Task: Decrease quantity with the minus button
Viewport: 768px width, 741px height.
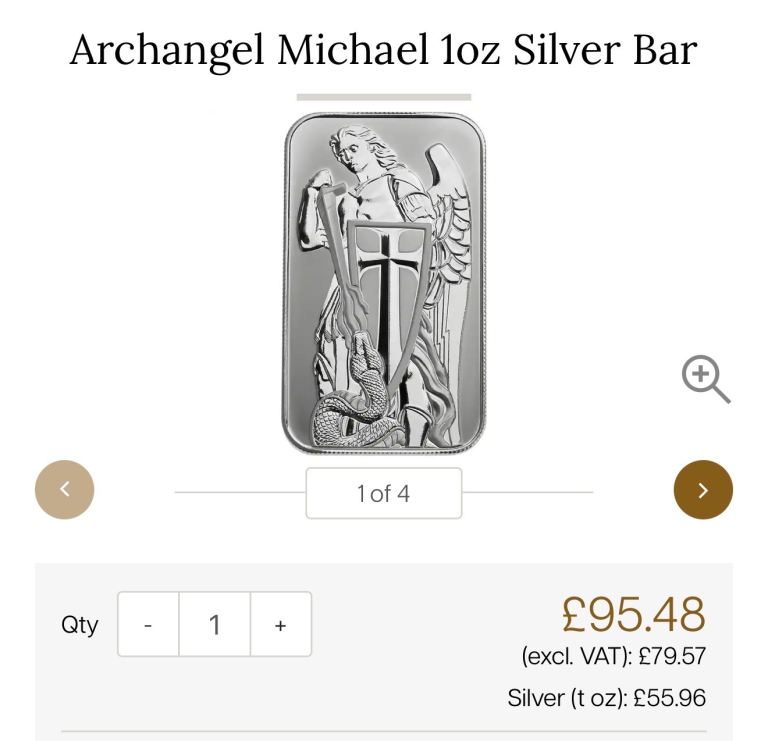Action: pyautogui.click(x=148, y=624)
